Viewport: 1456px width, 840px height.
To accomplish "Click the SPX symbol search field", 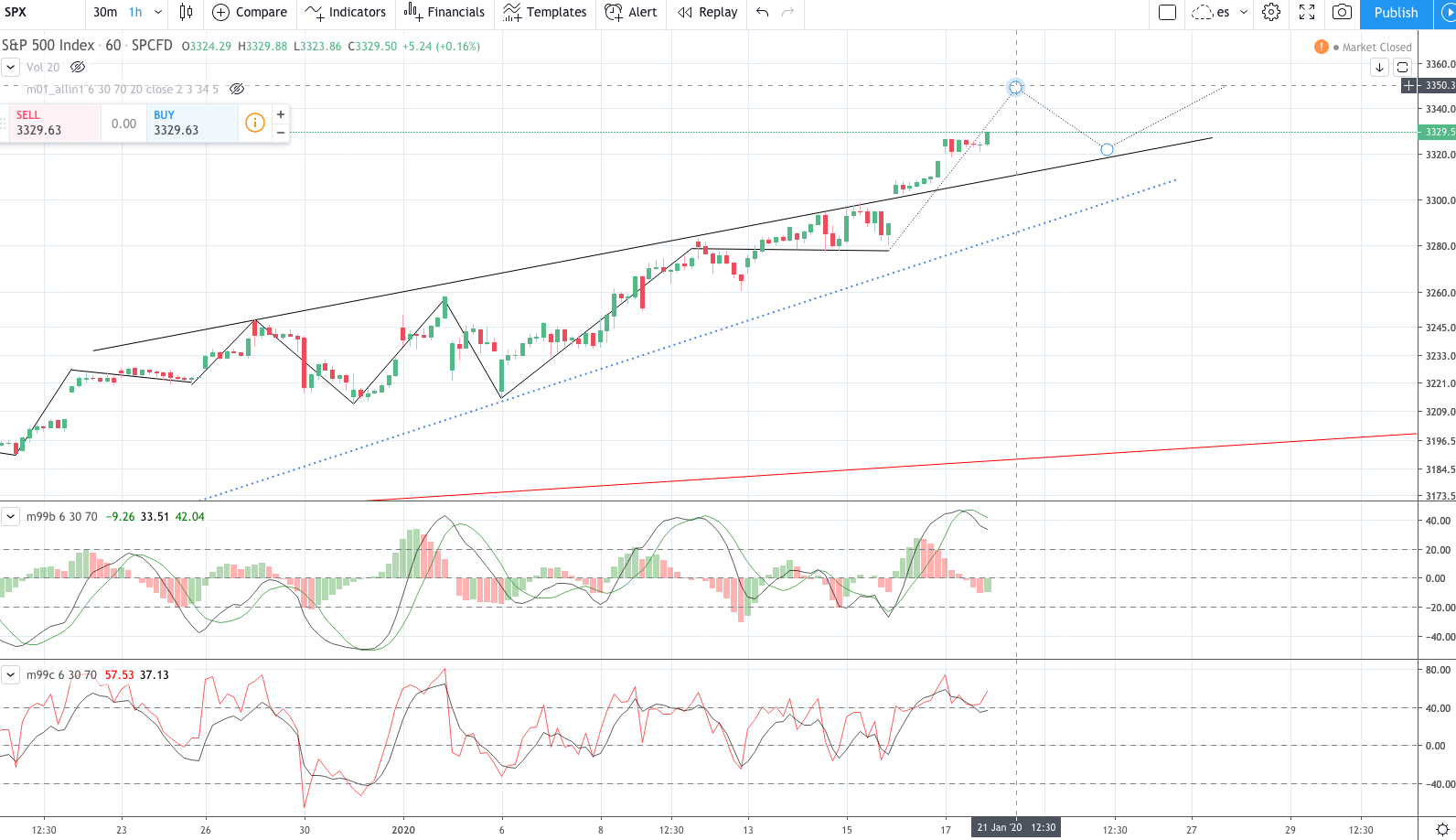I will (43, 12).
